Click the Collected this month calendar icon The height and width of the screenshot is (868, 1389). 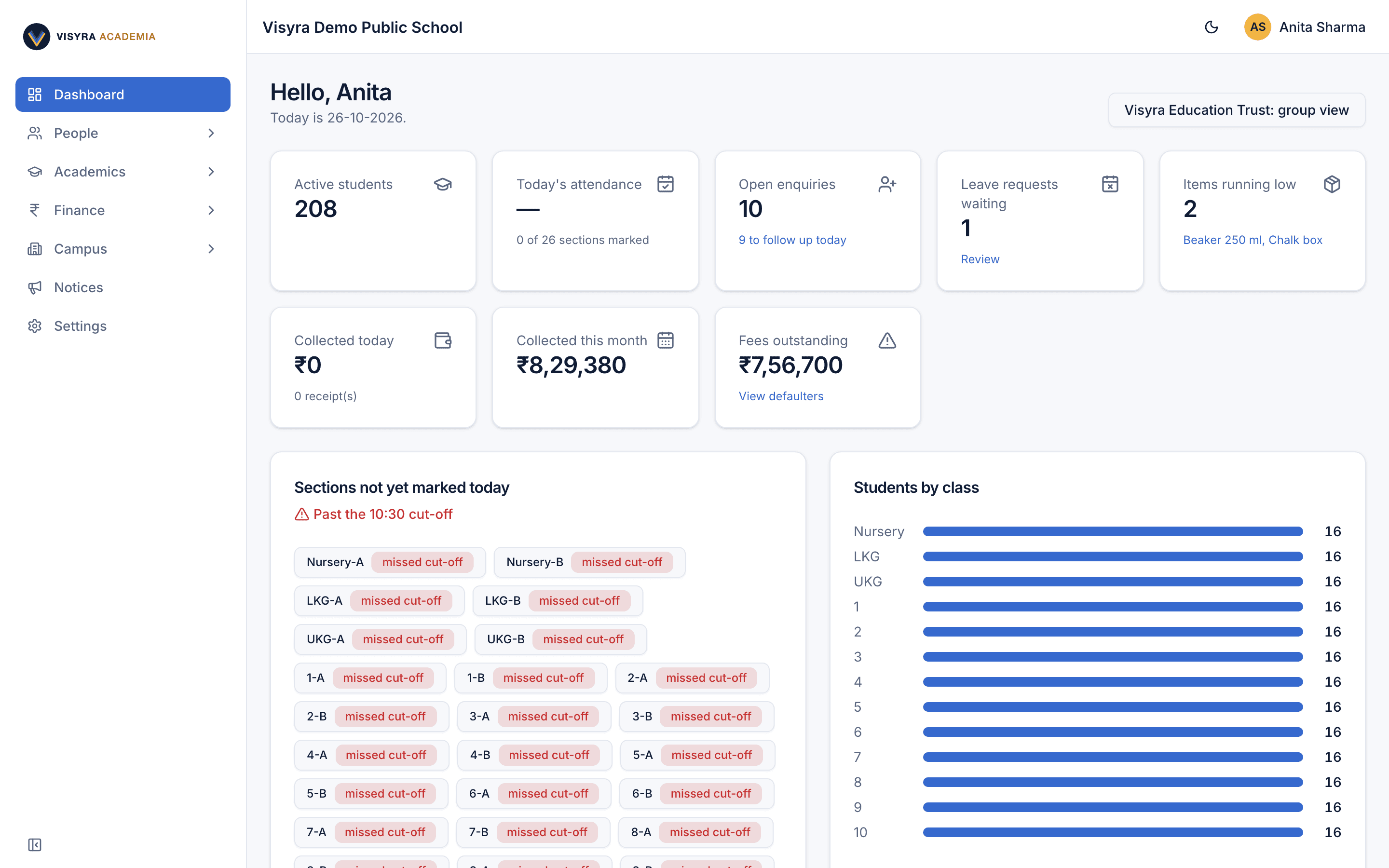[665, 340]
